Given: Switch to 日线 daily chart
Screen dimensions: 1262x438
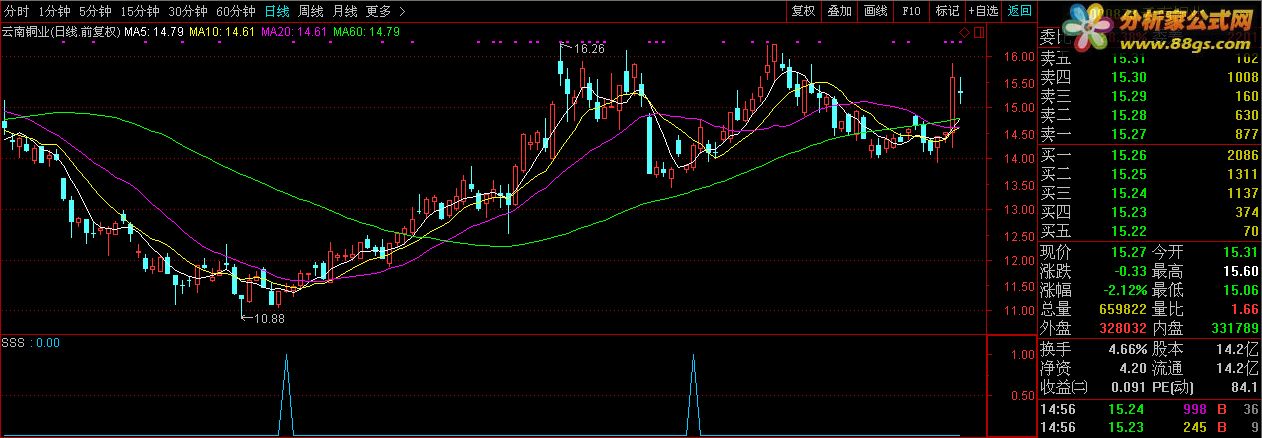Looking at the screenshot, I should [277, 11].
